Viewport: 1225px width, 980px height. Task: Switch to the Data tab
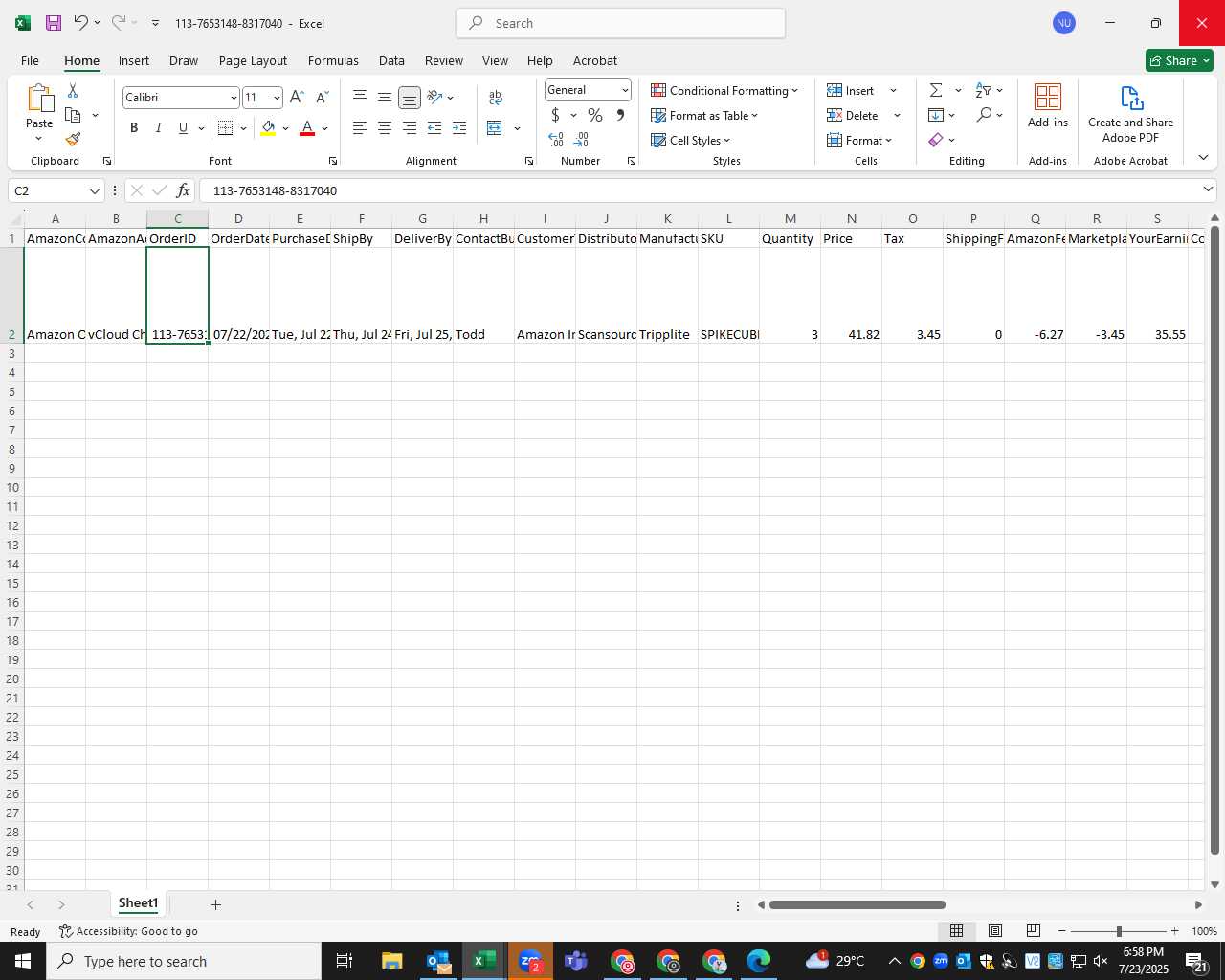pos(391,60)
